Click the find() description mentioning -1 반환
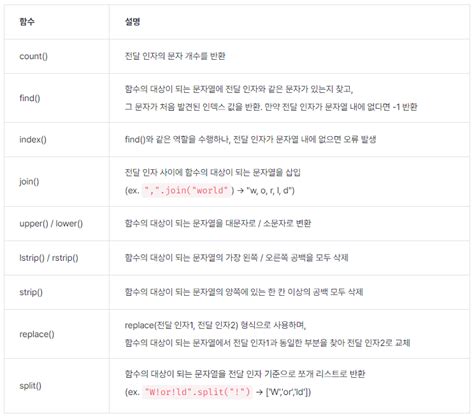 tap(271, 107)
